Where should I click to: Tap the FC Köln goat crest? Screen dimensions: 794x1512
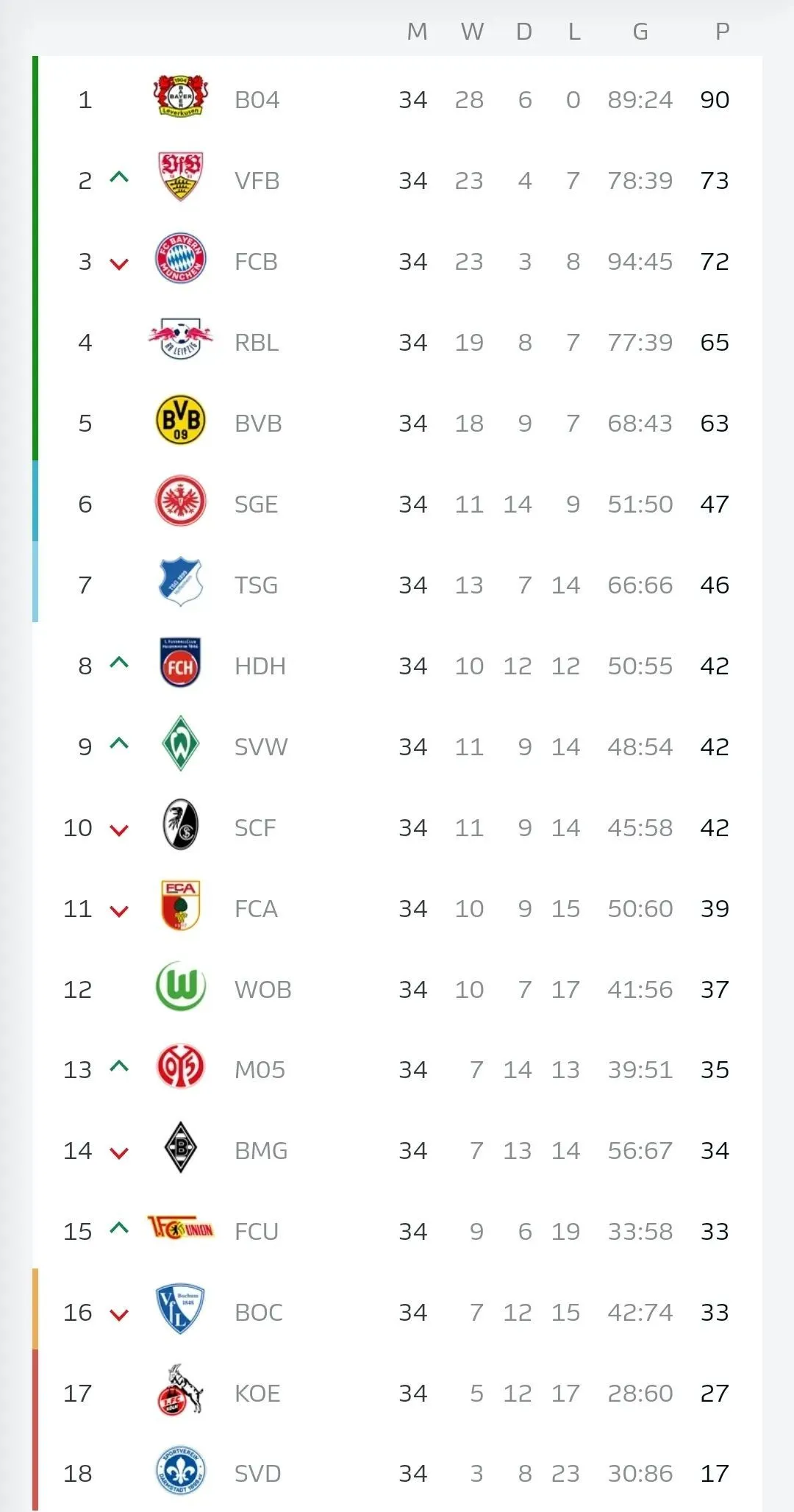coord(180,1389)
